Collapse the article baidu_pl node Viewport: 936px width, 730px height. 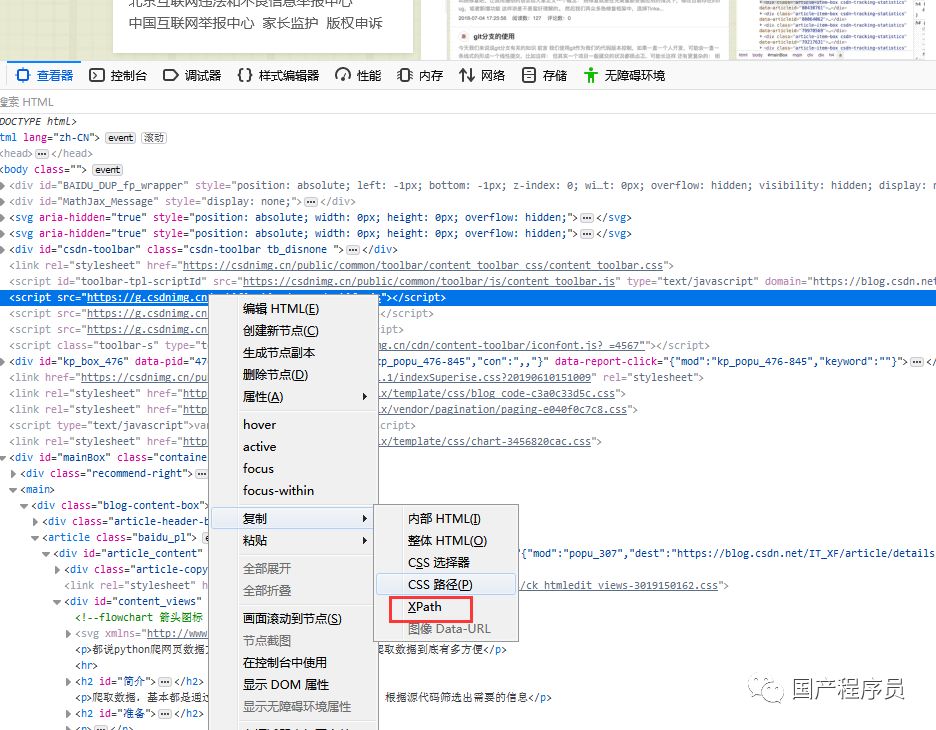point(35,538)
